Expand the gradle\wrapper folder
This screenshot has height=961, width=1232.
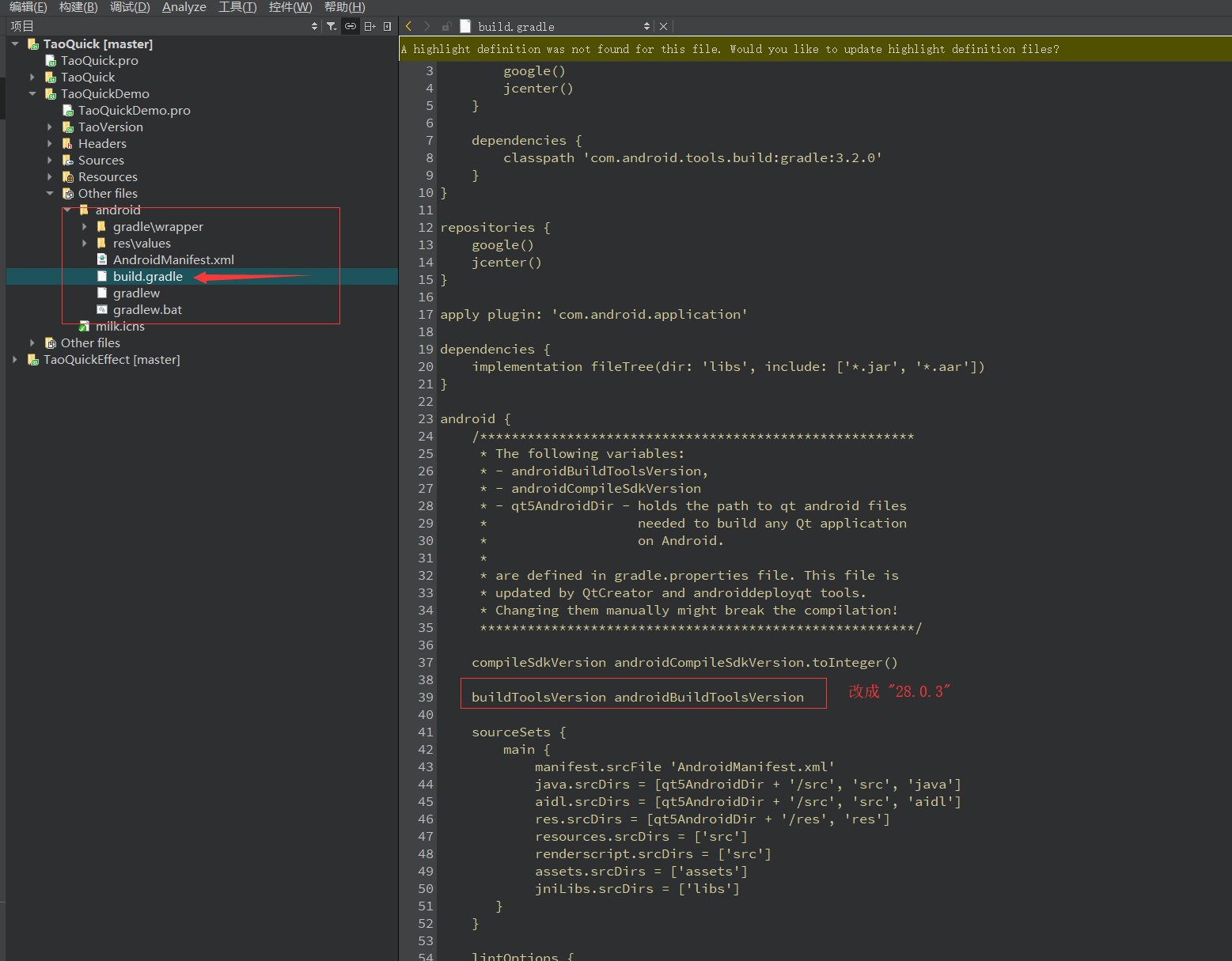85,226
